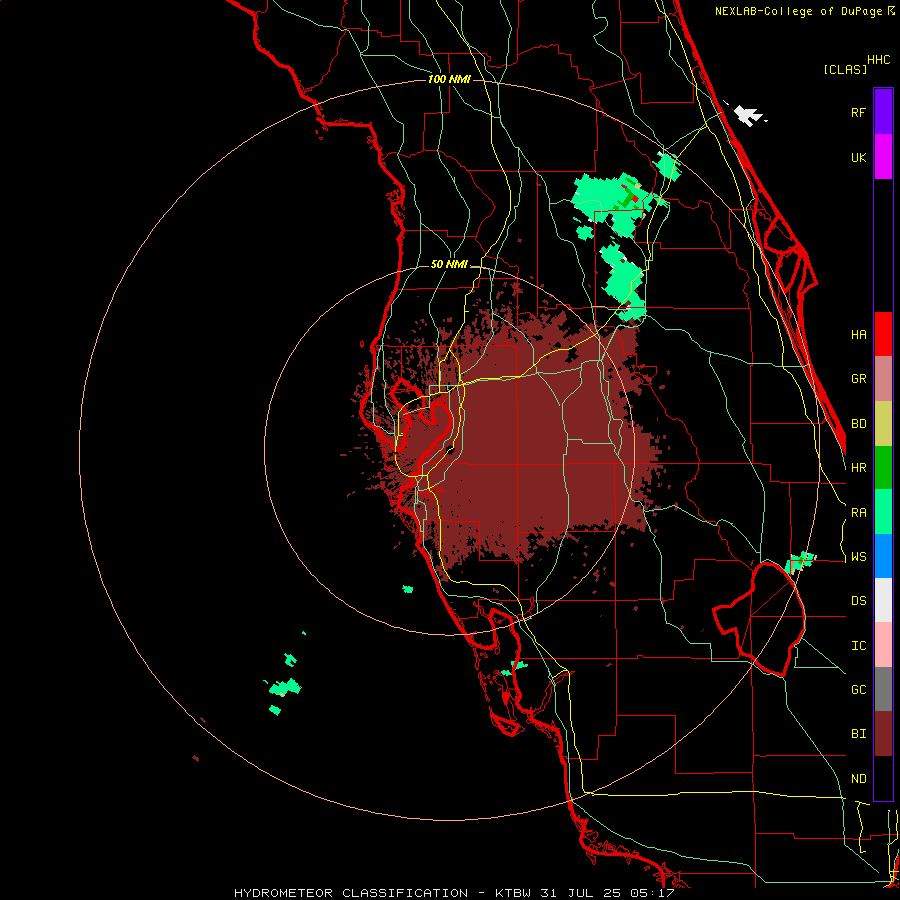Viewport: 900px width, 900px height.
Task: Click the brown BI legend swatch
Action: pyautogui.click(x=883, y=734)
